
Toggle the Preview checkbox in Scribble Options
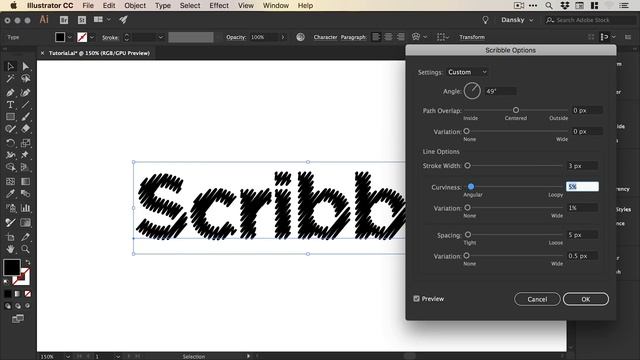click(x=416, y=299)
